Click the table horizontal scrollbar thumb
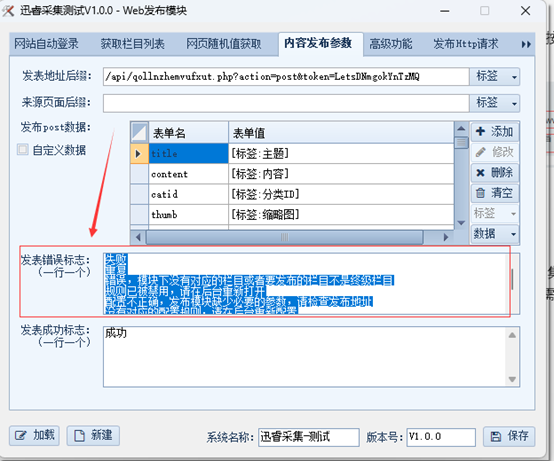The width and height of the screenshot is (554, 461). coord(284,237)
